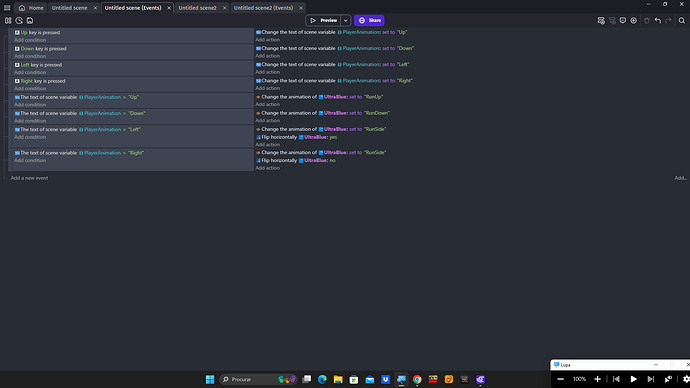
Task: Select Flip horizontally UltraBlue: no action
Action: coord(296,161)
